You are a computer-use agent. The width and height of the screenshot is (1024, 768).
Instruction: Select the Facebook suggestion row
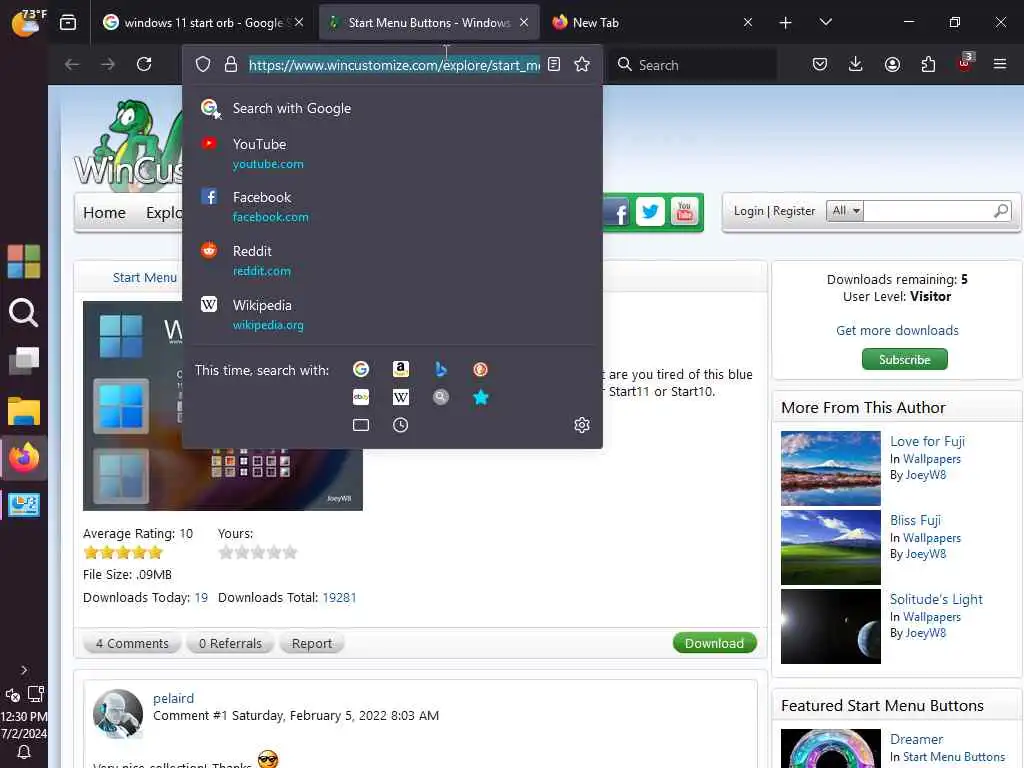[392, 206]
